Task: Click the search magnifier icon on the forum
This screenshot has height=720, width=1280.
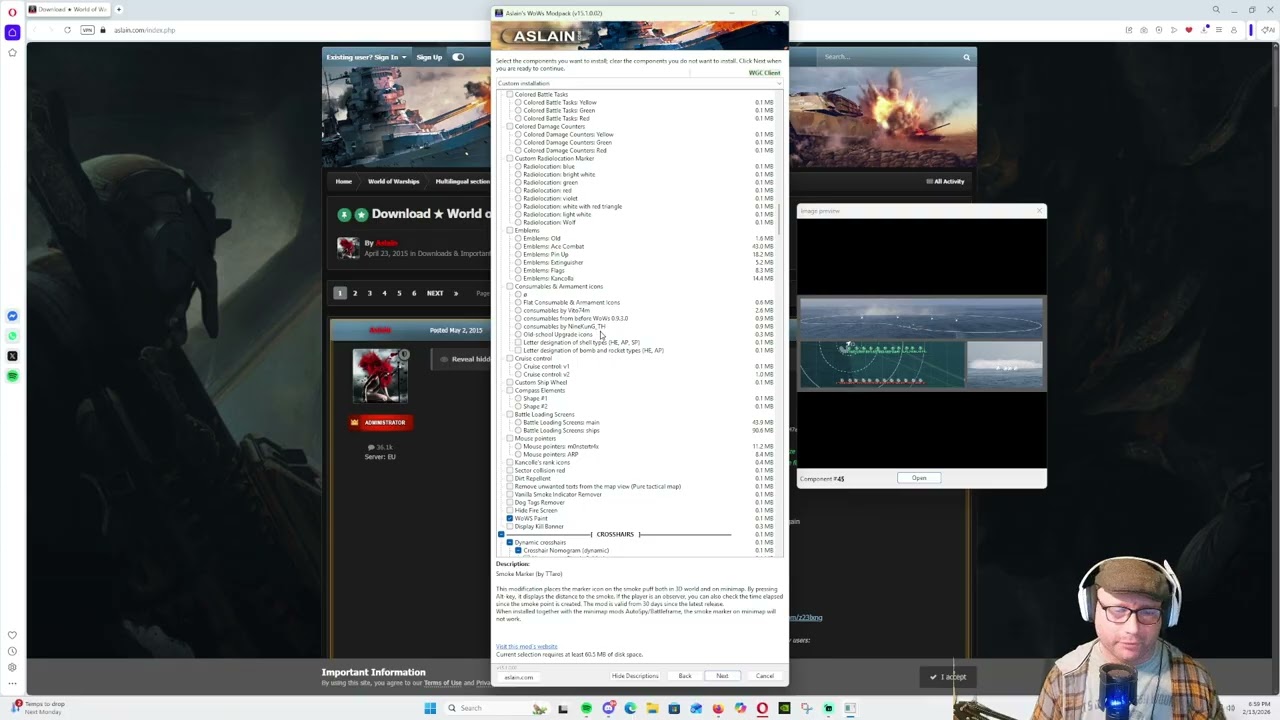Action: click(x=966, y=57)
